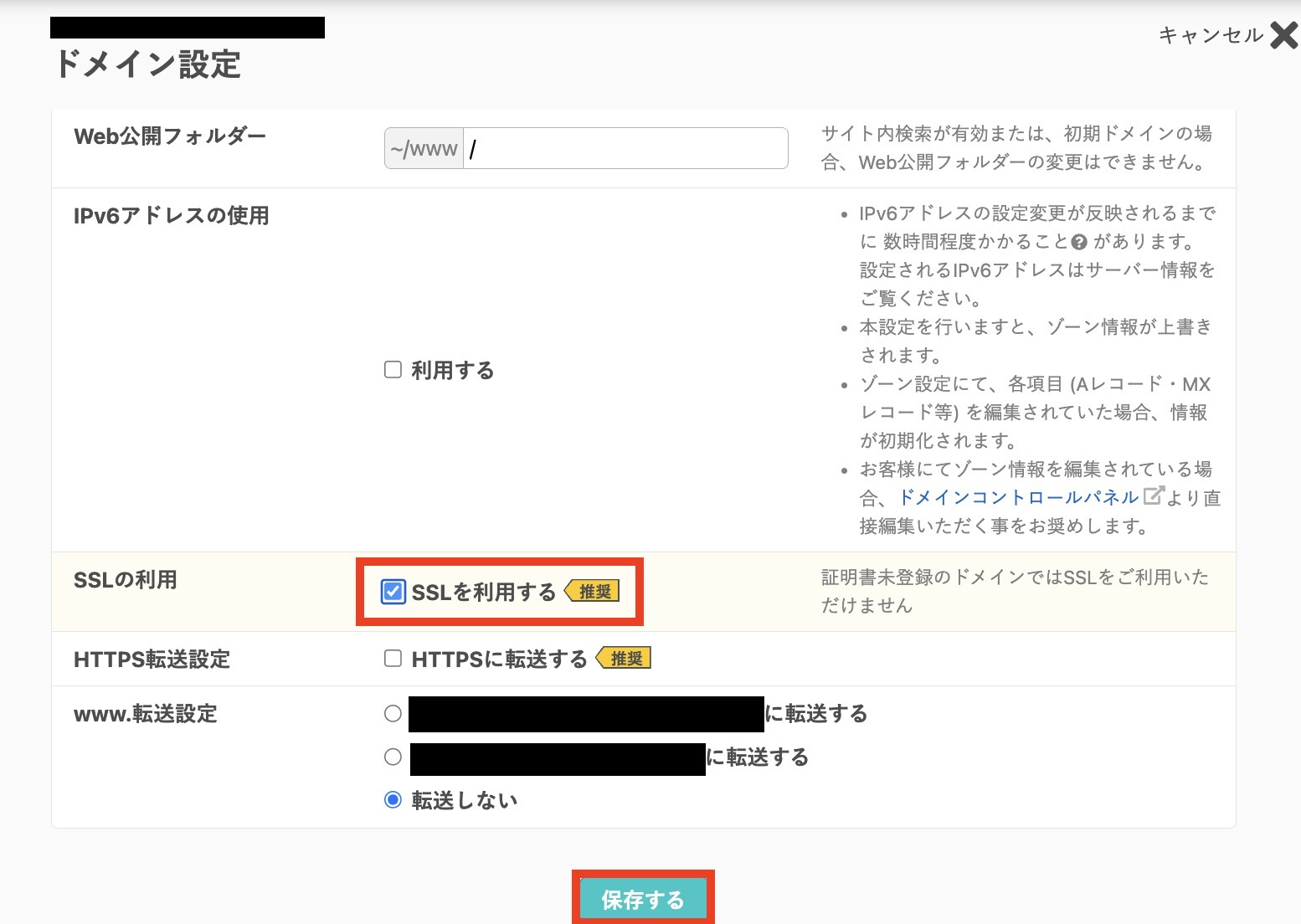Click the 推奨 badge next to SSLを利用する
1301x924 pixels.
point(593,591)
